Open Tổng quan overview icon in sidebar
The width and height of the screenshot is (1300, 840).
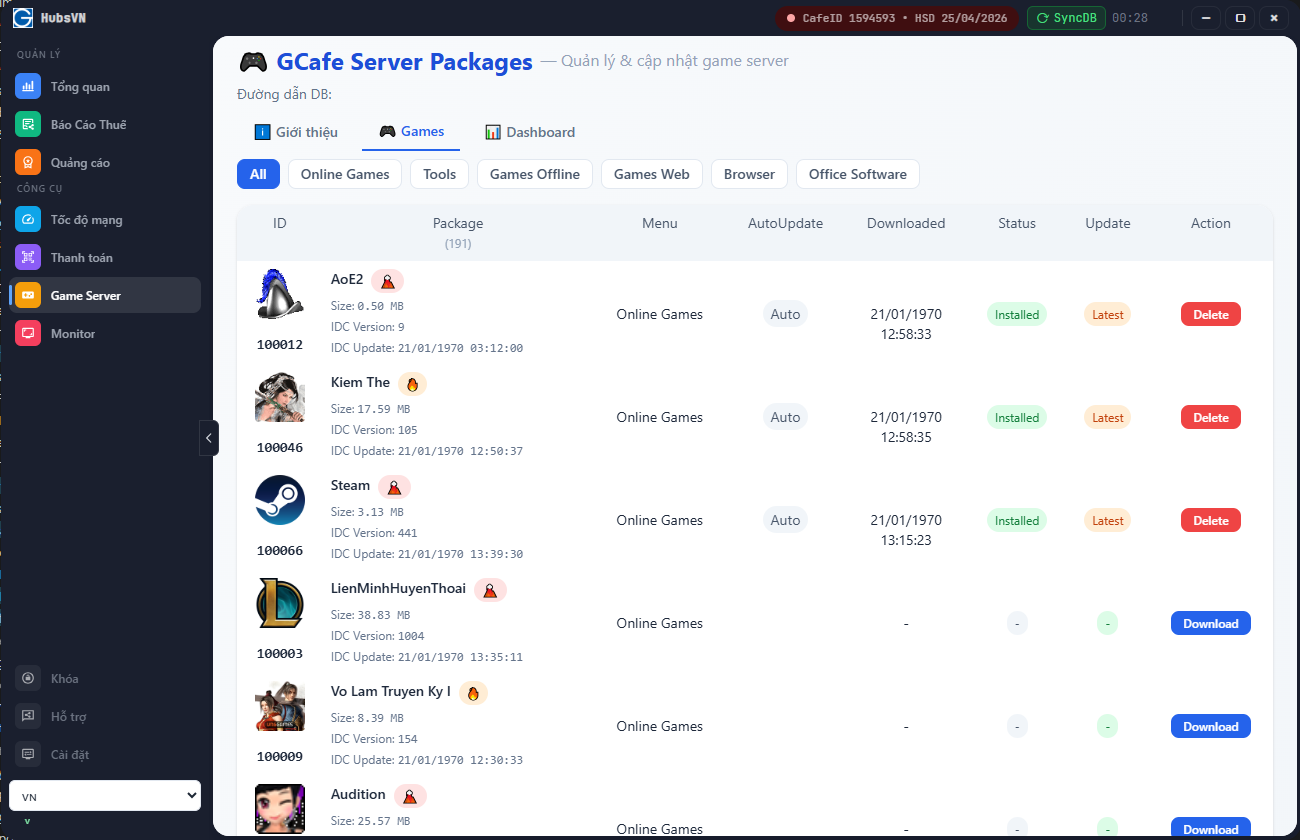click(x=28, y=86)
